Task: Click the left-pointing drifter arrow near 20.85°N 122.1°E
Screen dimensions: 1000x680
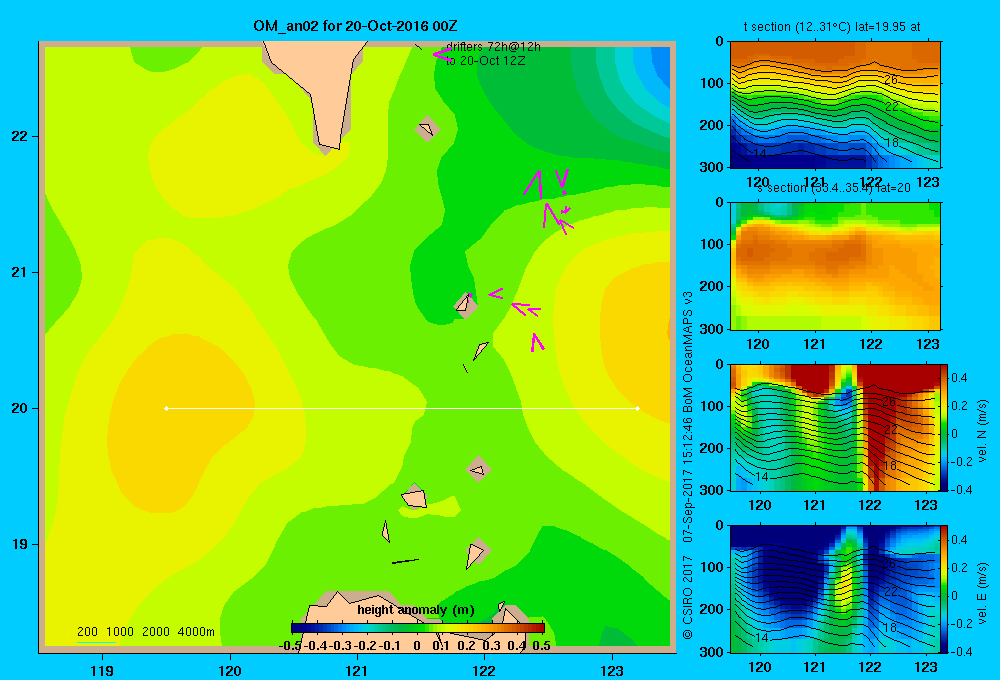Action: 496,293
